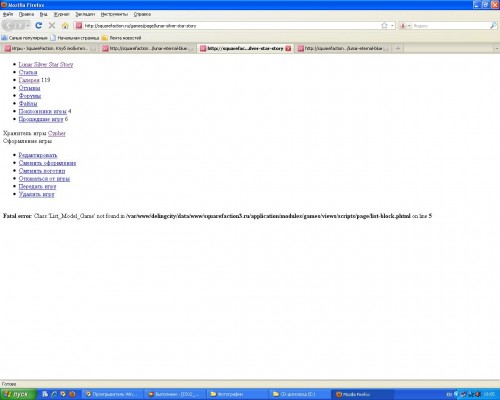Click the Удалить игру link

tap(36, 194)
